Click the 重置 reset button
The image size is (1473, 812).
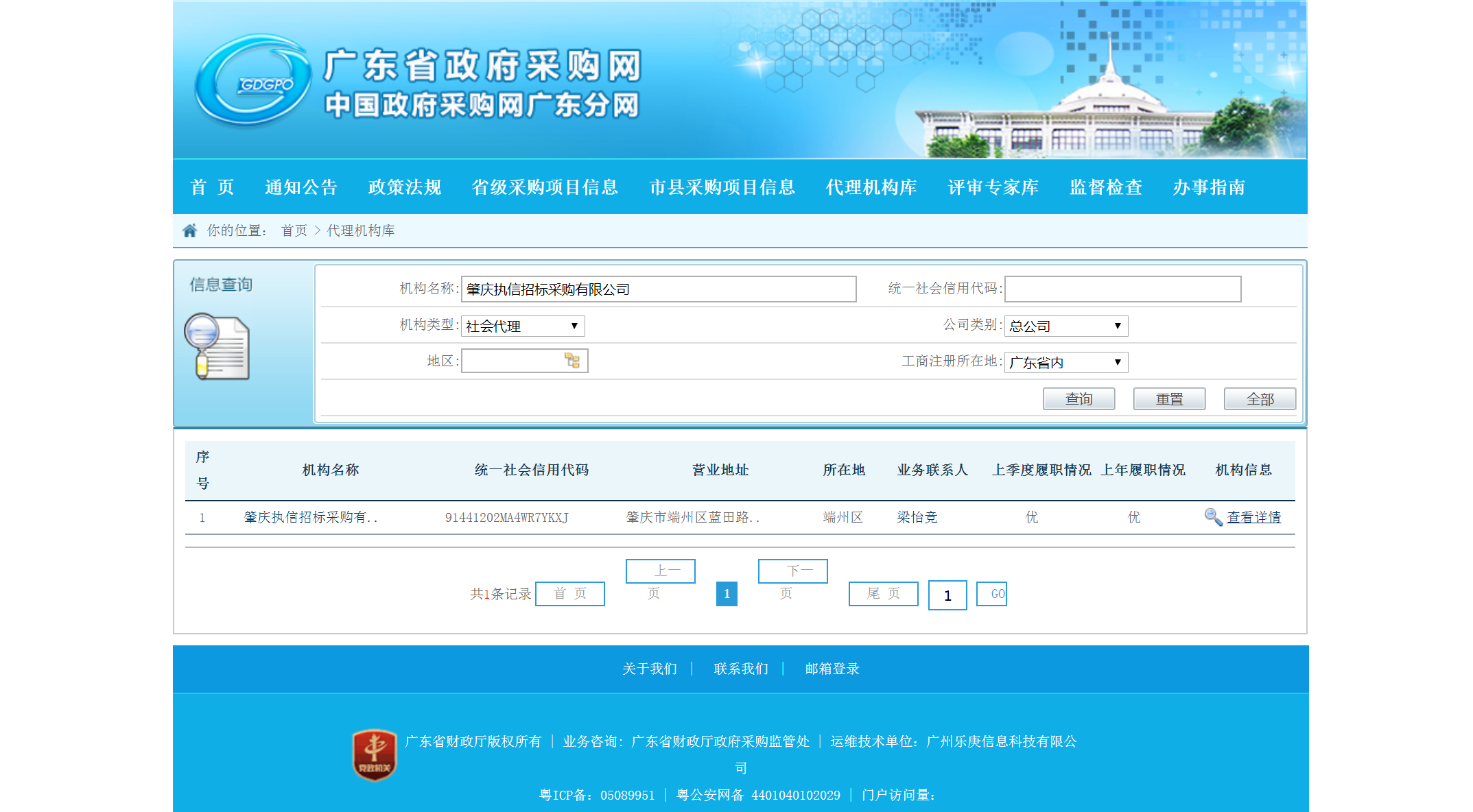(1169, 399)
